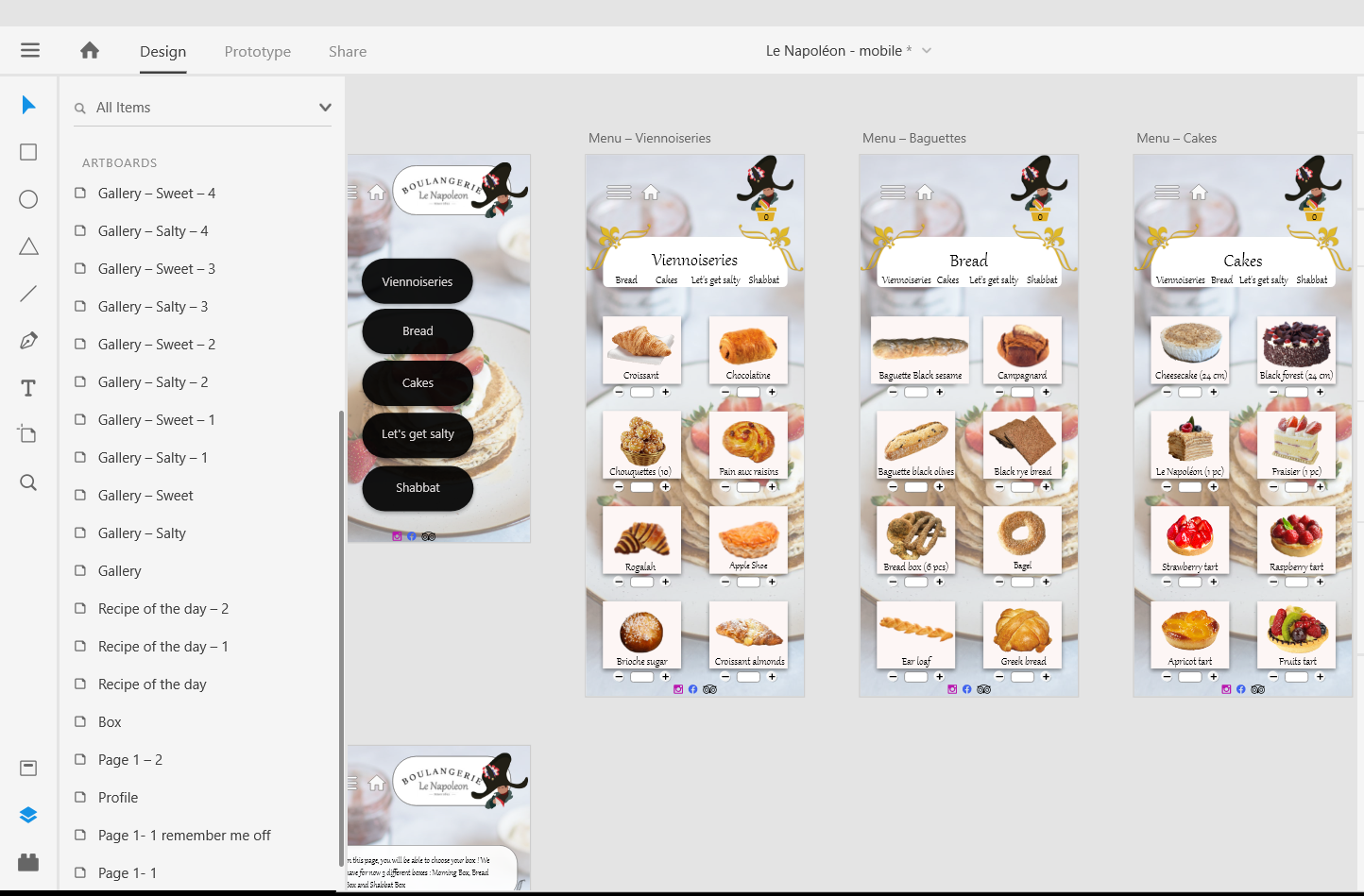Select the Polygon tool
1364x896 pixels.
click(x=27, y=245)
